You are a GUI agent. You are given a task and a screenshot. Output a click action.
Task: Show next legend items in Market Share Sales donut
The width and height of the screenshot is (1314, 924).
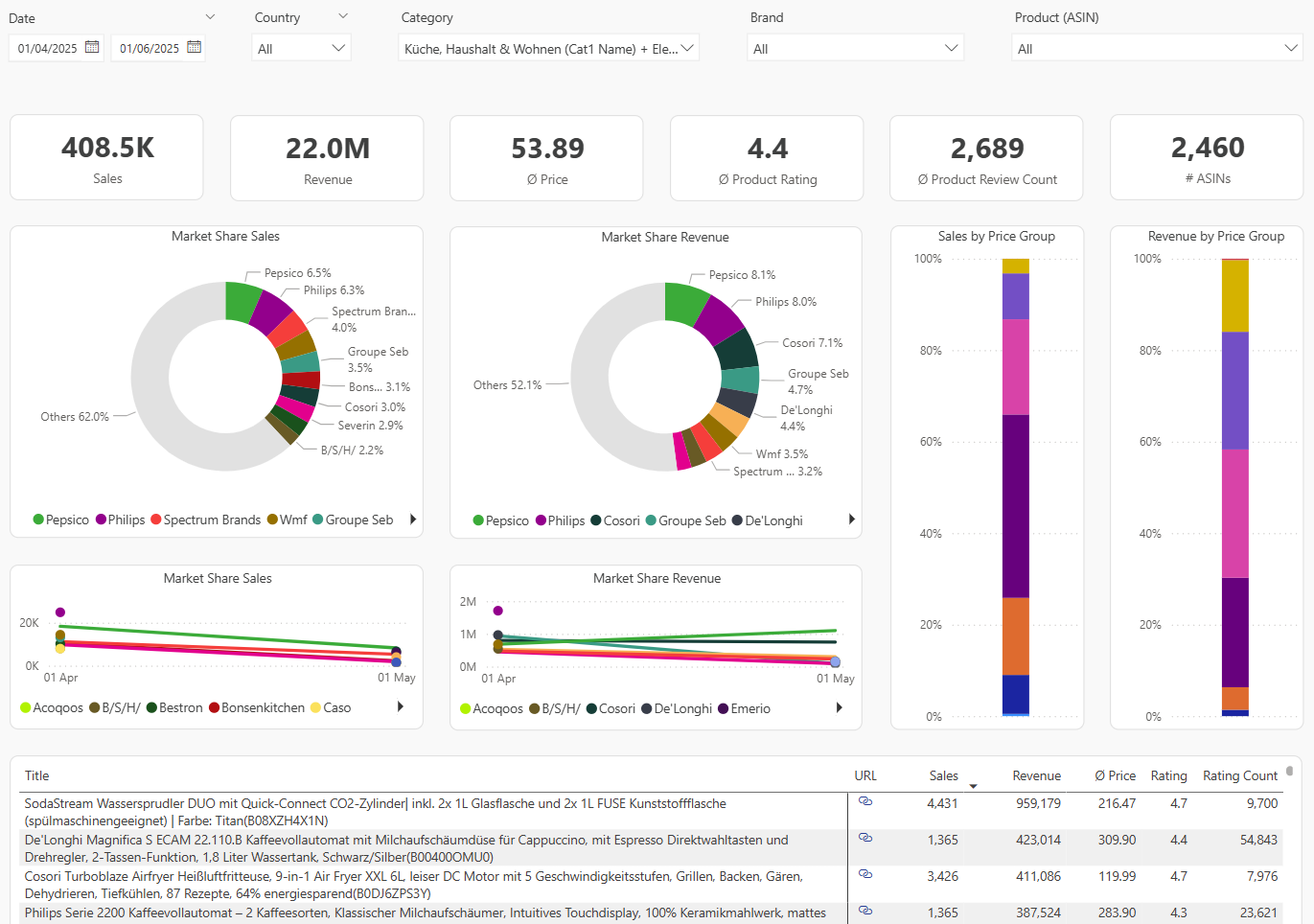413,520
